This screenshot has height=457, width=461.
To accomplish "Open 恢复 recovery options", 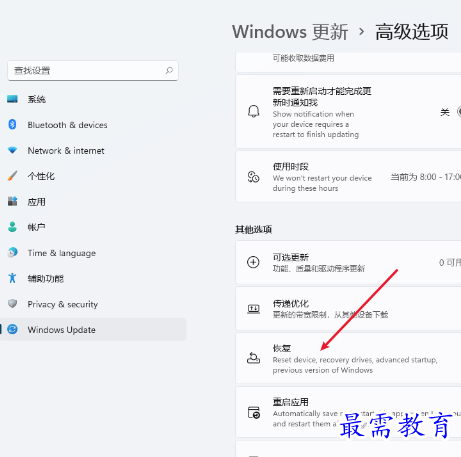I will point(348,358).
